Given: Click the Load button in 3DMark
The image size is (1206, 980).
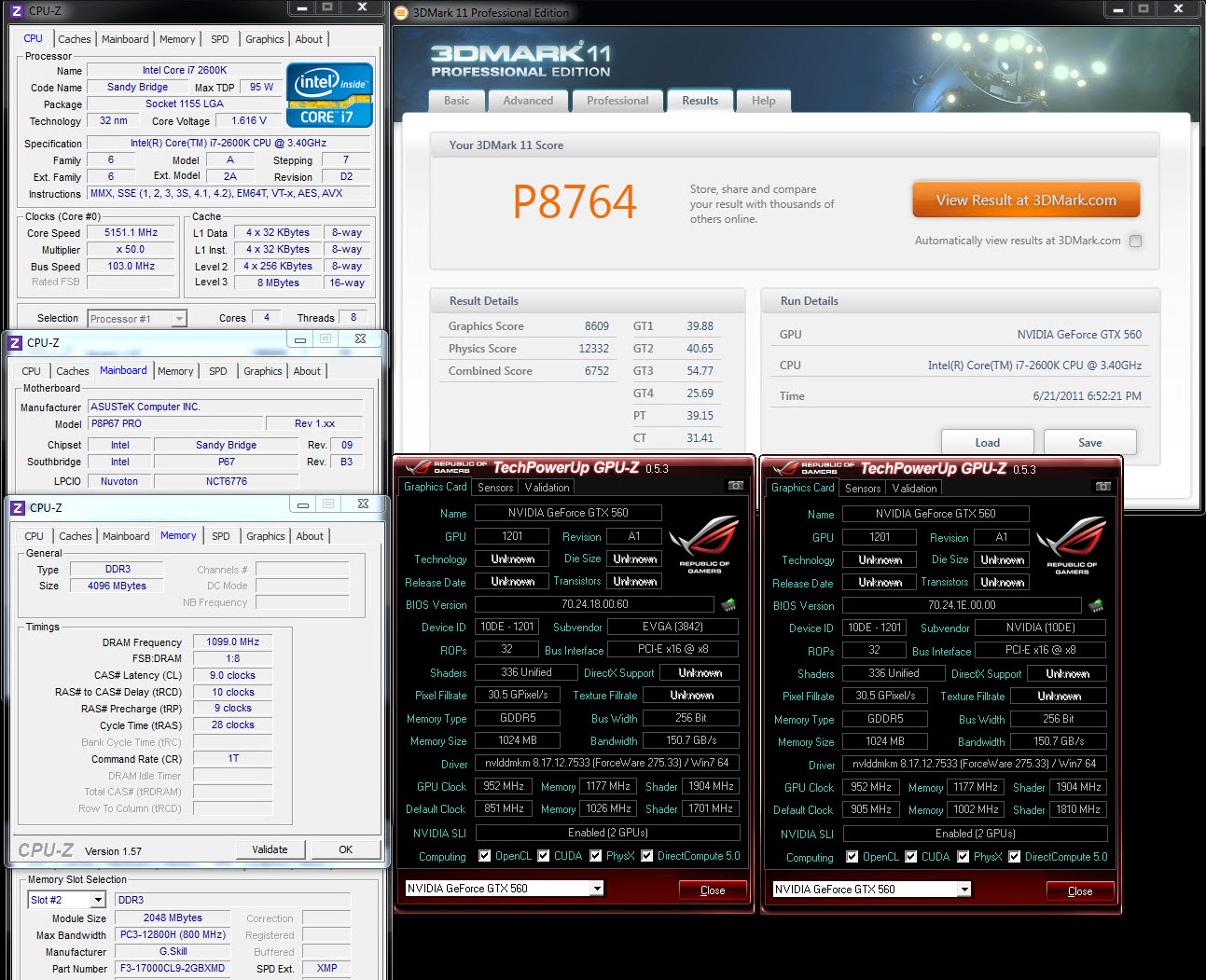Looking at the screenshot, I should pos(988,442).
